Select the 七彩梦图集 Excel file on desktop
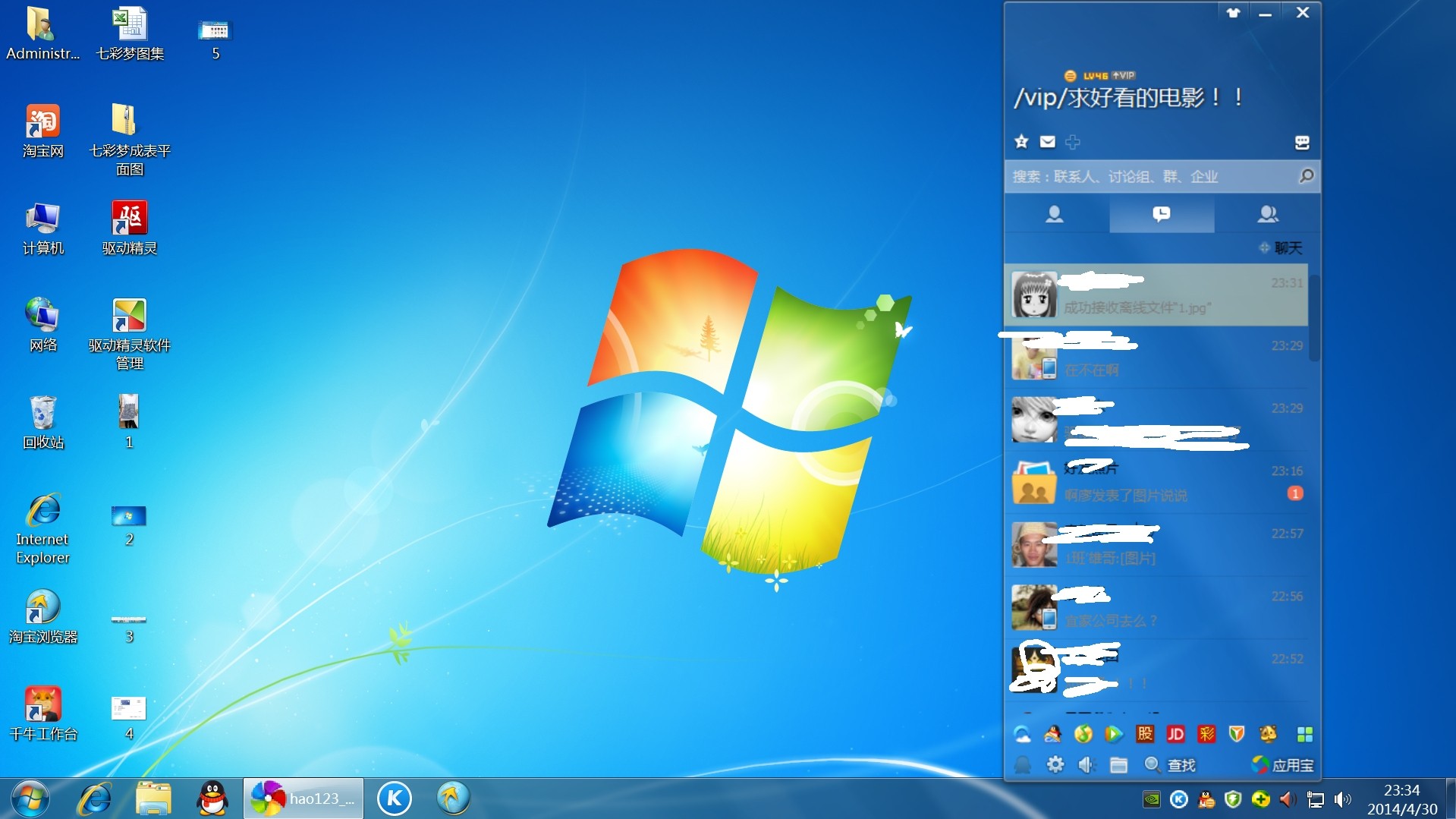This screenshot has height=819, width=1456. click(x=130, y=34)
